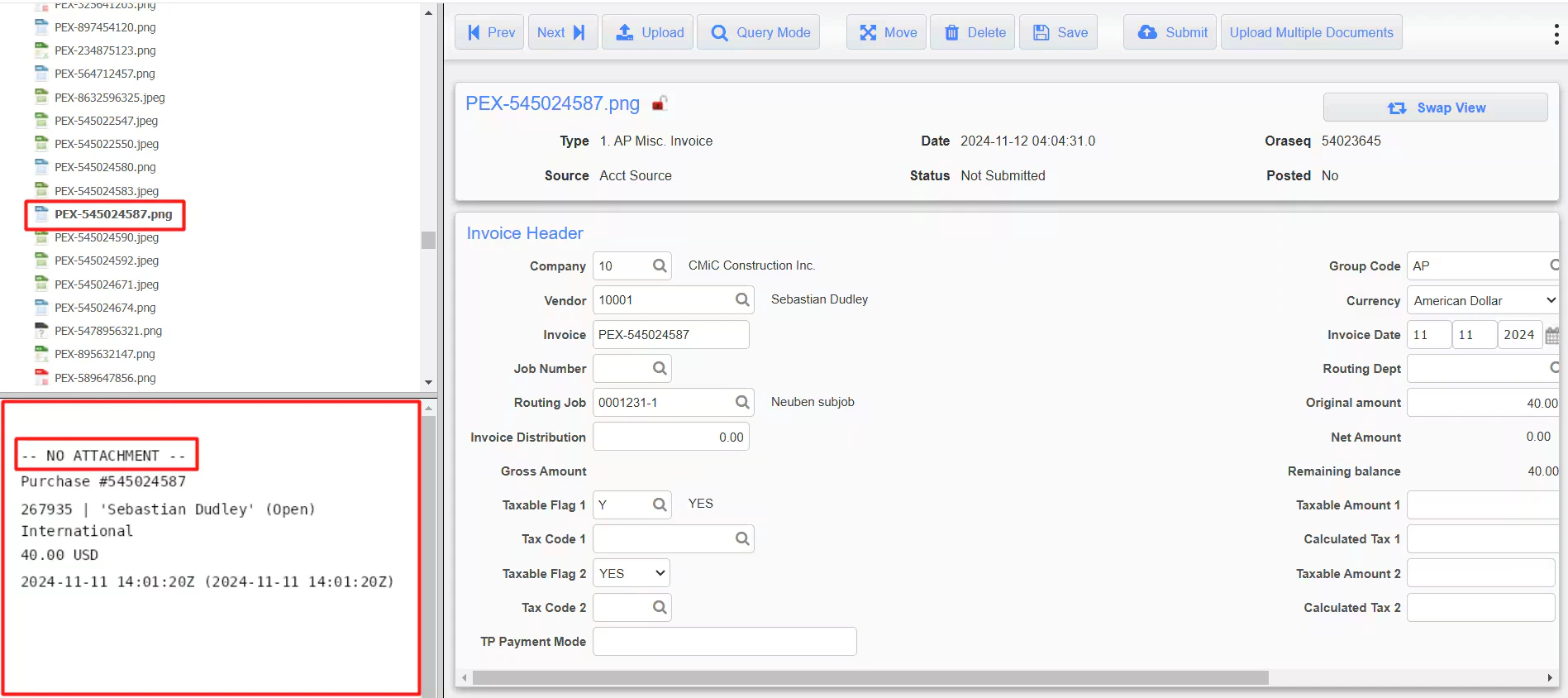Open the Company lookup search icon
Image resolution: width=1568 pixels, height=698 pixels.
(x=660, y=266)
